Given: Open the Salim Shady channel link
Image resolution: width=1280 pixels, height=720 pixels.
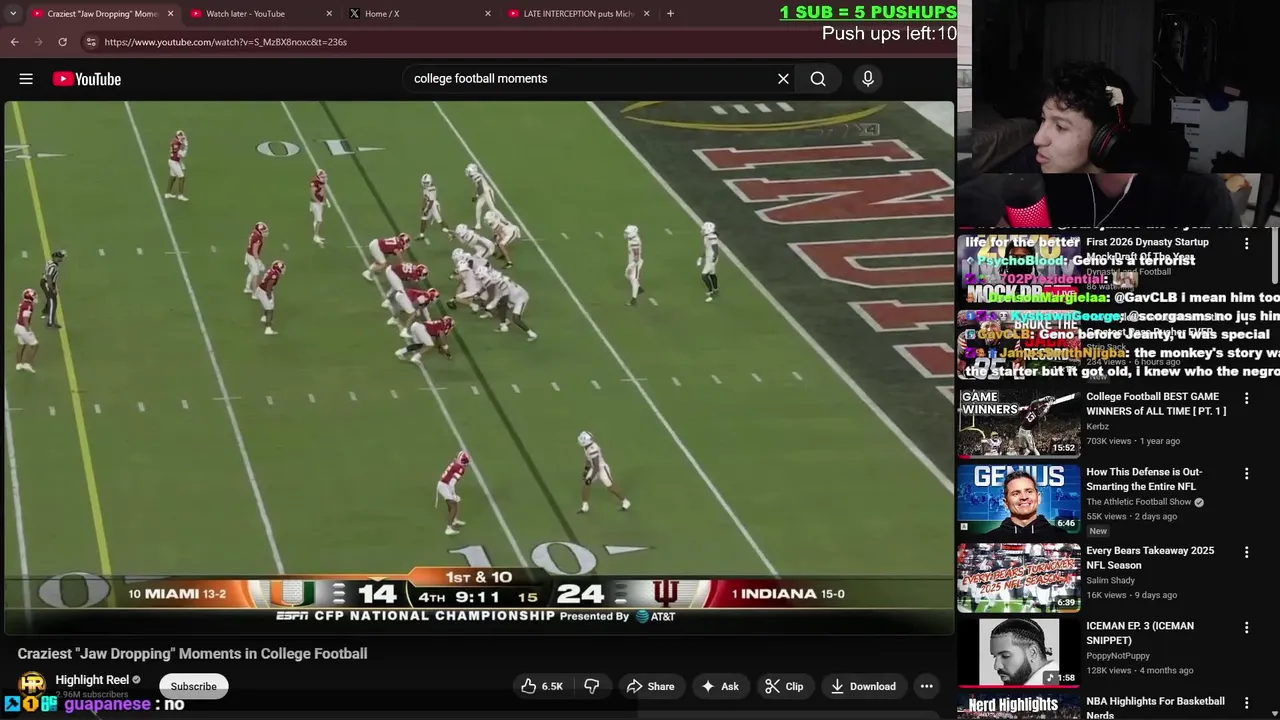Looking at the screenshot, I should tap(1111, 580).
